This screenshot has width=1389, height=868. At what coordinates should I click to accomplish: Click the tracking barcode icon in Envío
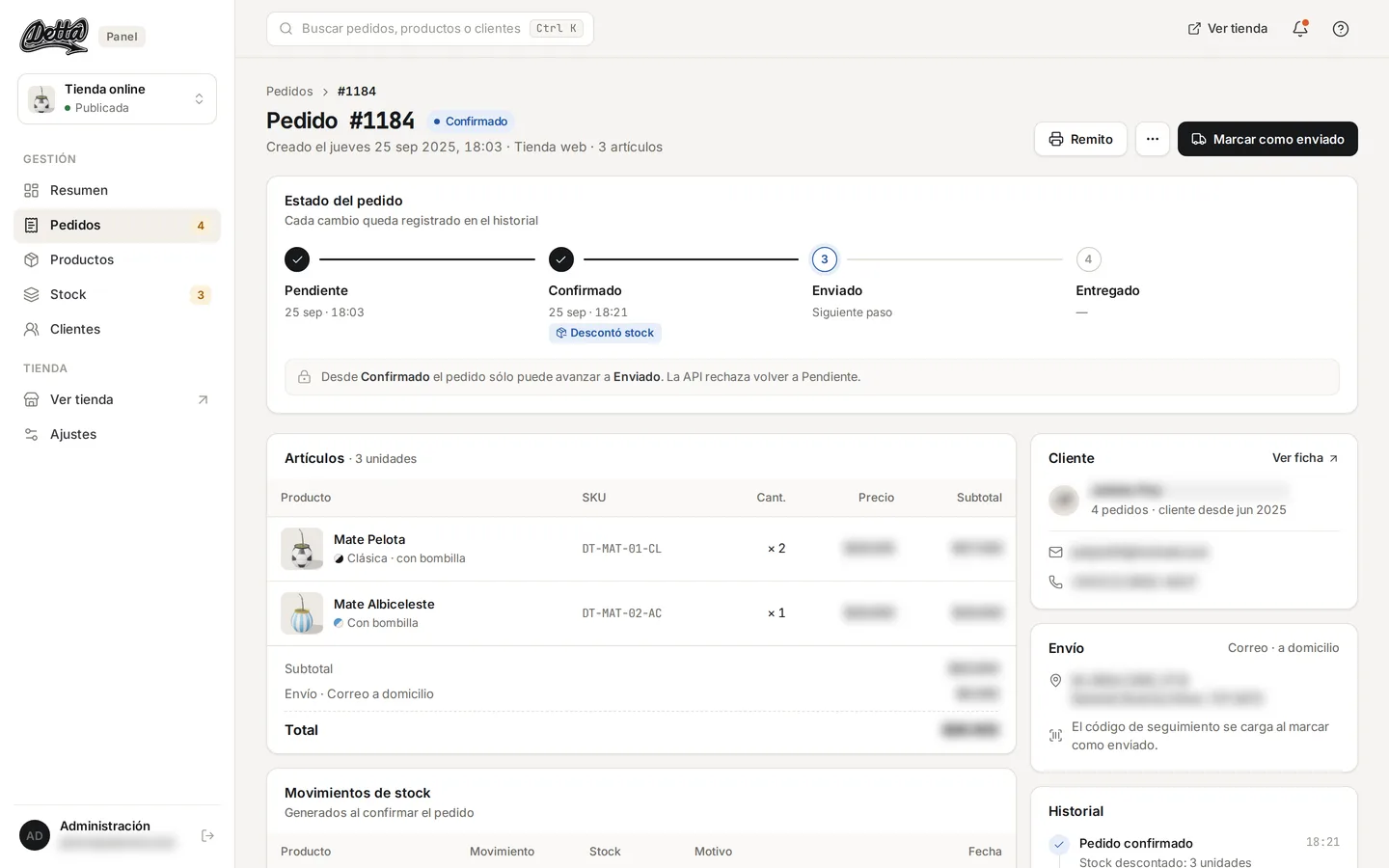[1056, 736]
